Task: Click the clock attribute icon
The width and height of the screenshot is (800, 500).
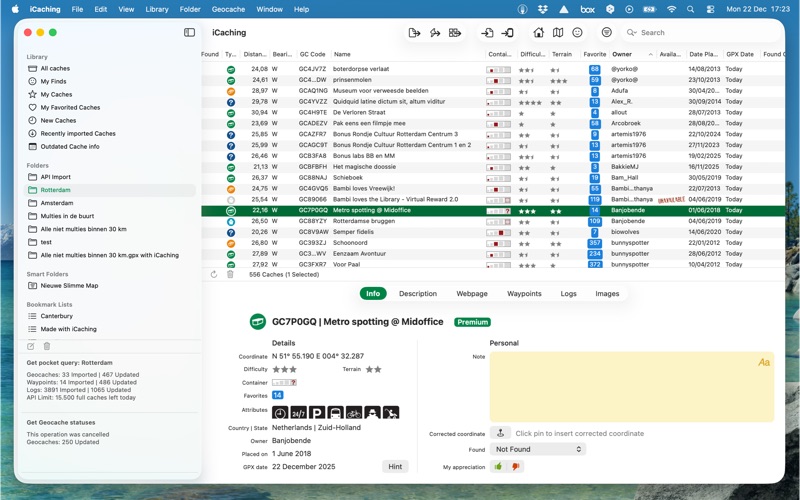Action: coord(280,412)
